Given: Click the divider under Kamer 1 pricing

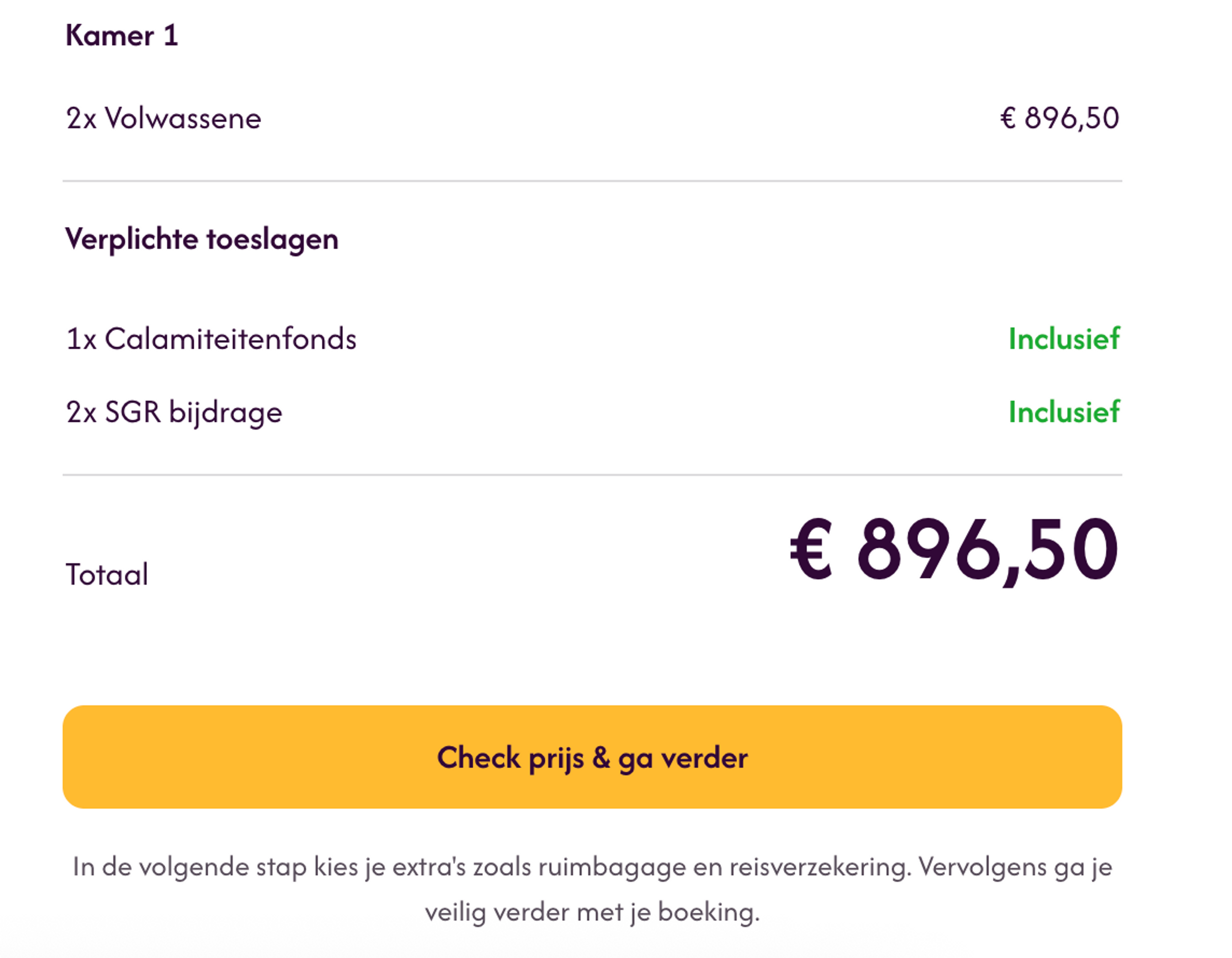Looking at the screenshot, I should point(592,181).
